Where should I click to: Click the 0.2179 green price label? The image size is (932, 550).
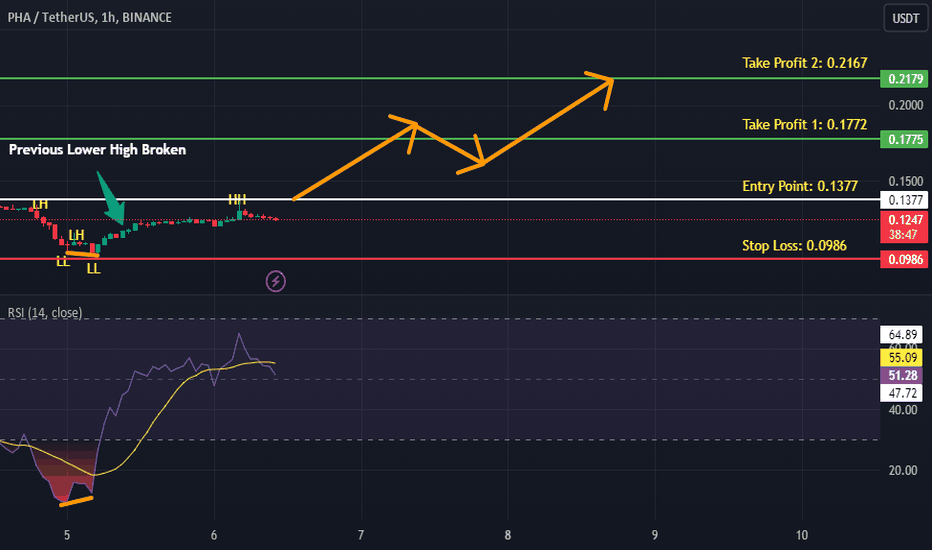904,78
